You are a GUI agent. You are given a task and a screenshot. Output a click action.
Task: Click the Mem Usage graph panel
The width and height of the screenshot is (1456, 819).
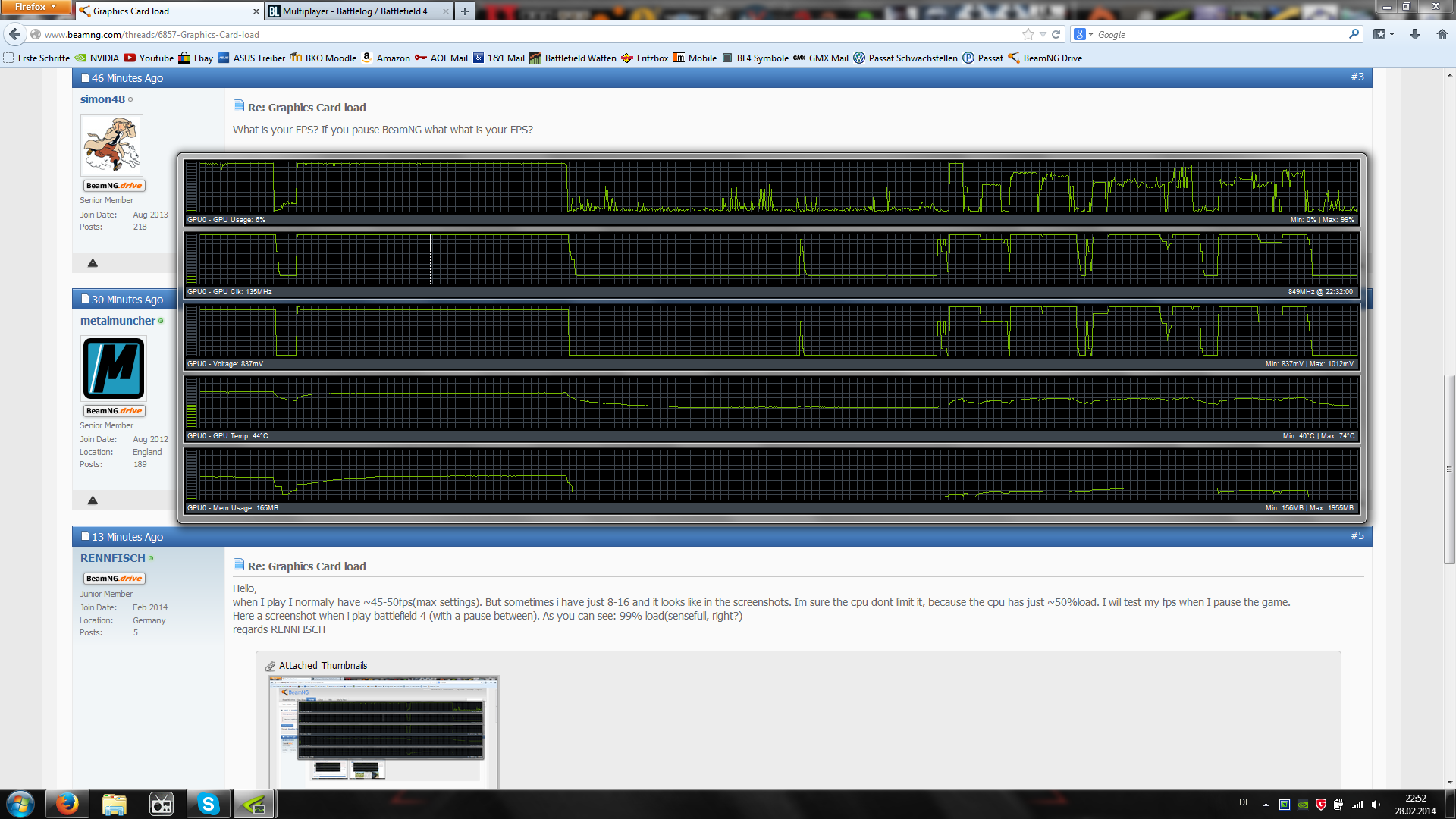click(771, 481)
